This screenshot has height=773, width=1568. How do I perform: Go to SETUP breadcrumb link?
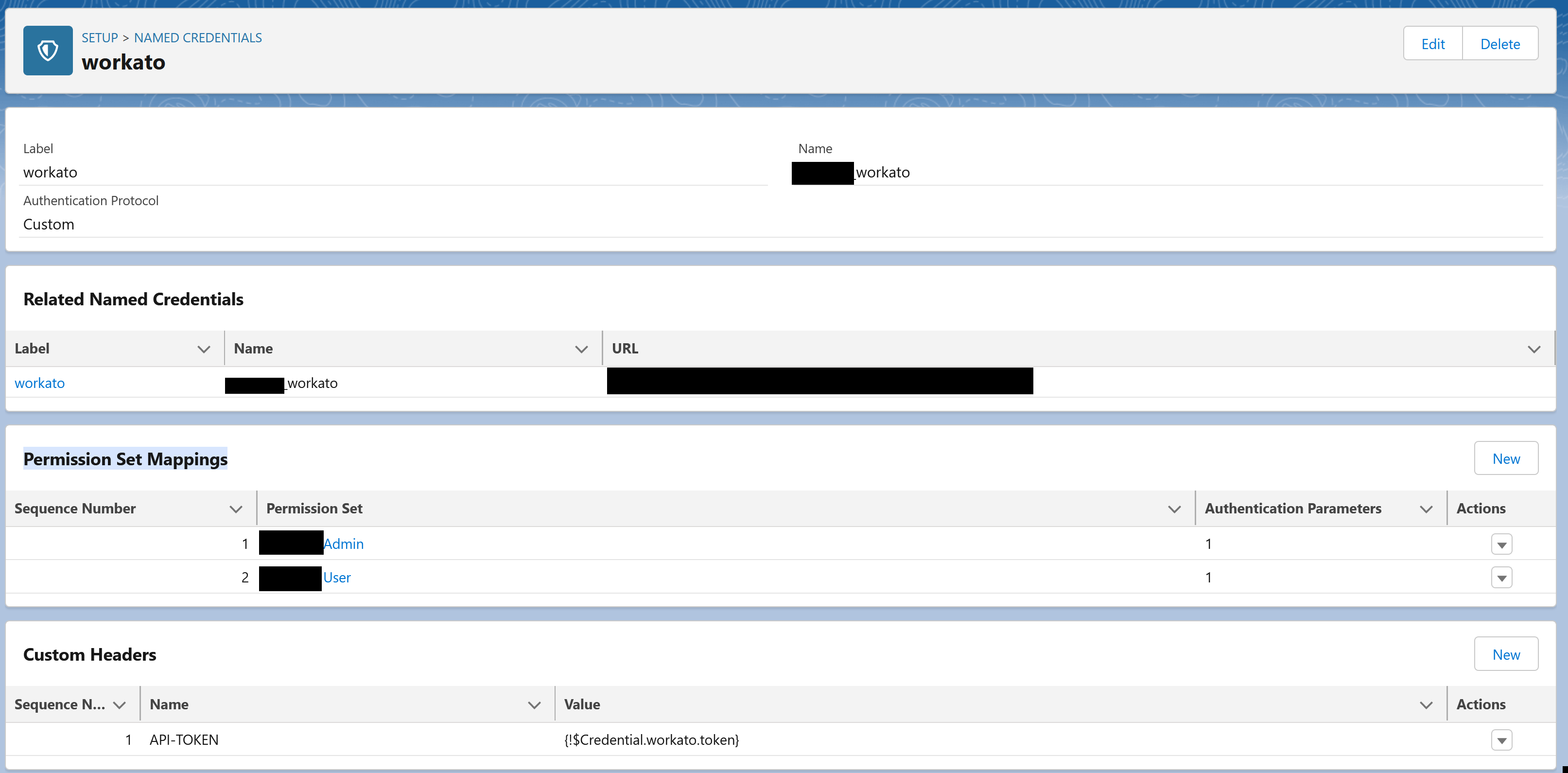[99, 38]
